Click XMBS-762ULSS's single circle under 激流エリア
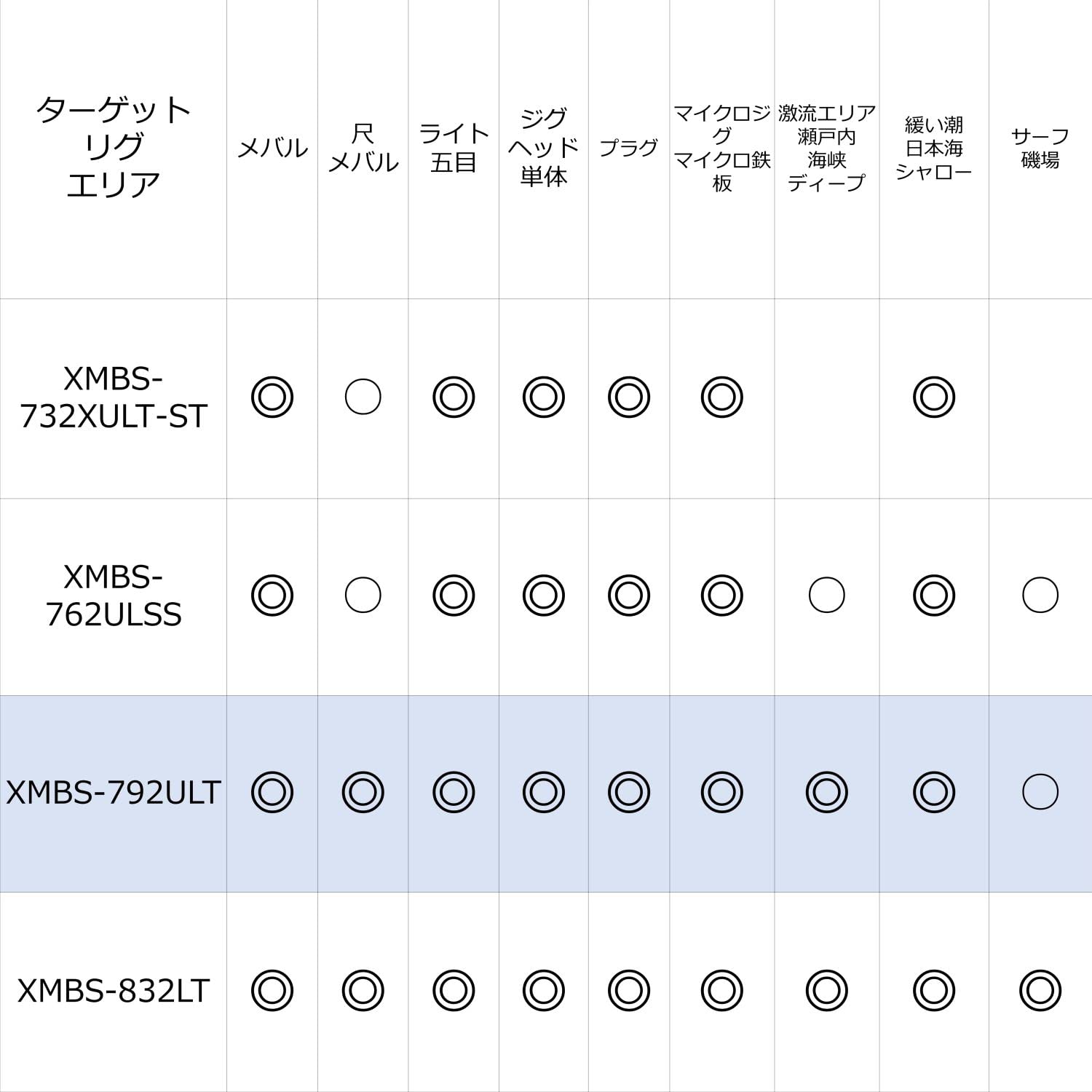Screen dimensions: 1092x1092 pos(826,596)
